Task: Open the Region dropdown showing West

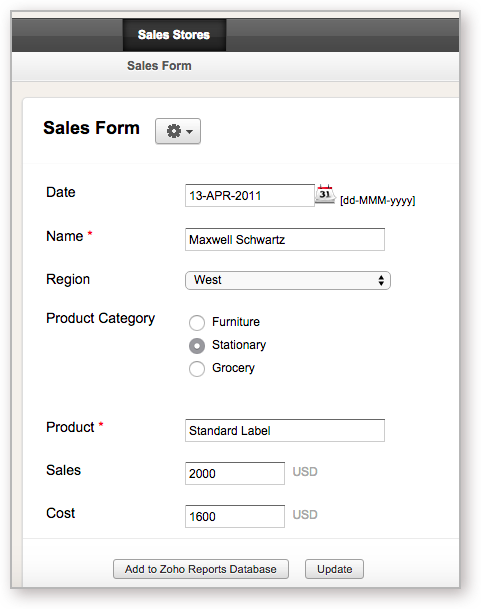Action: (x=288, y=280)
